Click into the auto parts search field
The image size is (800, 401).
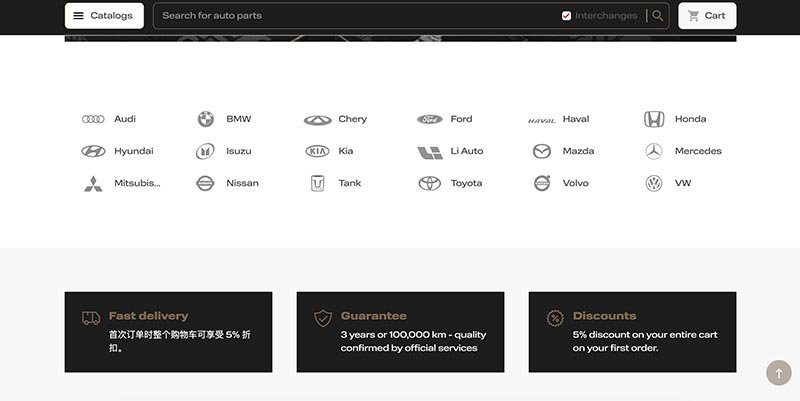pos(357,16)
